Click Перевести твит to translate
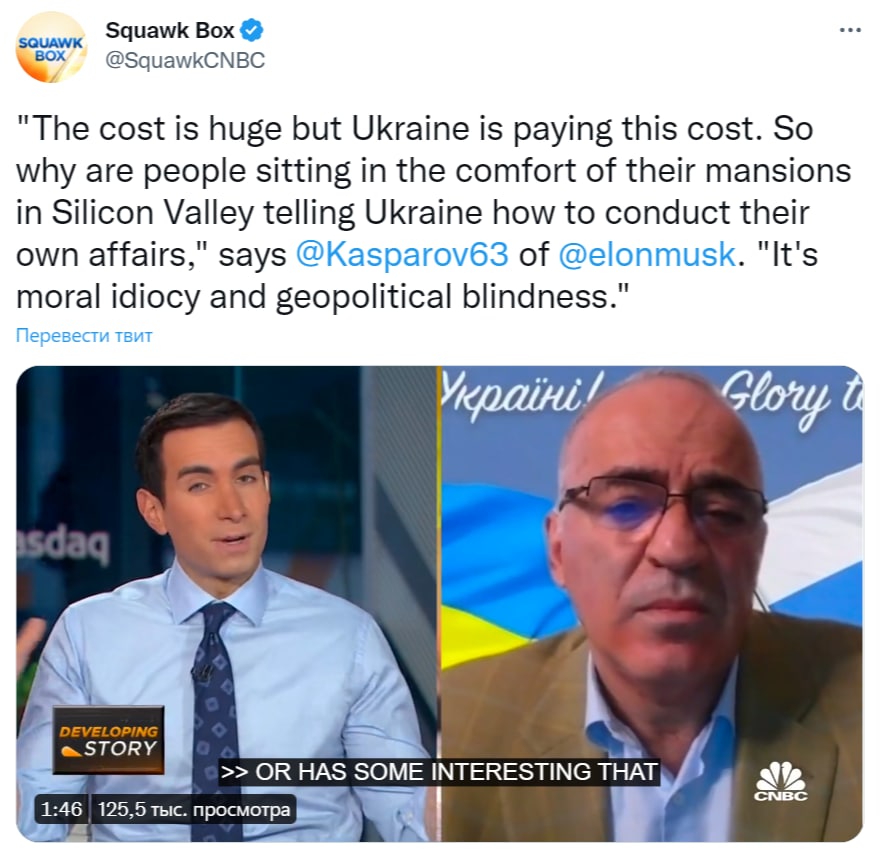882x854 pixels. coord(84,335)
